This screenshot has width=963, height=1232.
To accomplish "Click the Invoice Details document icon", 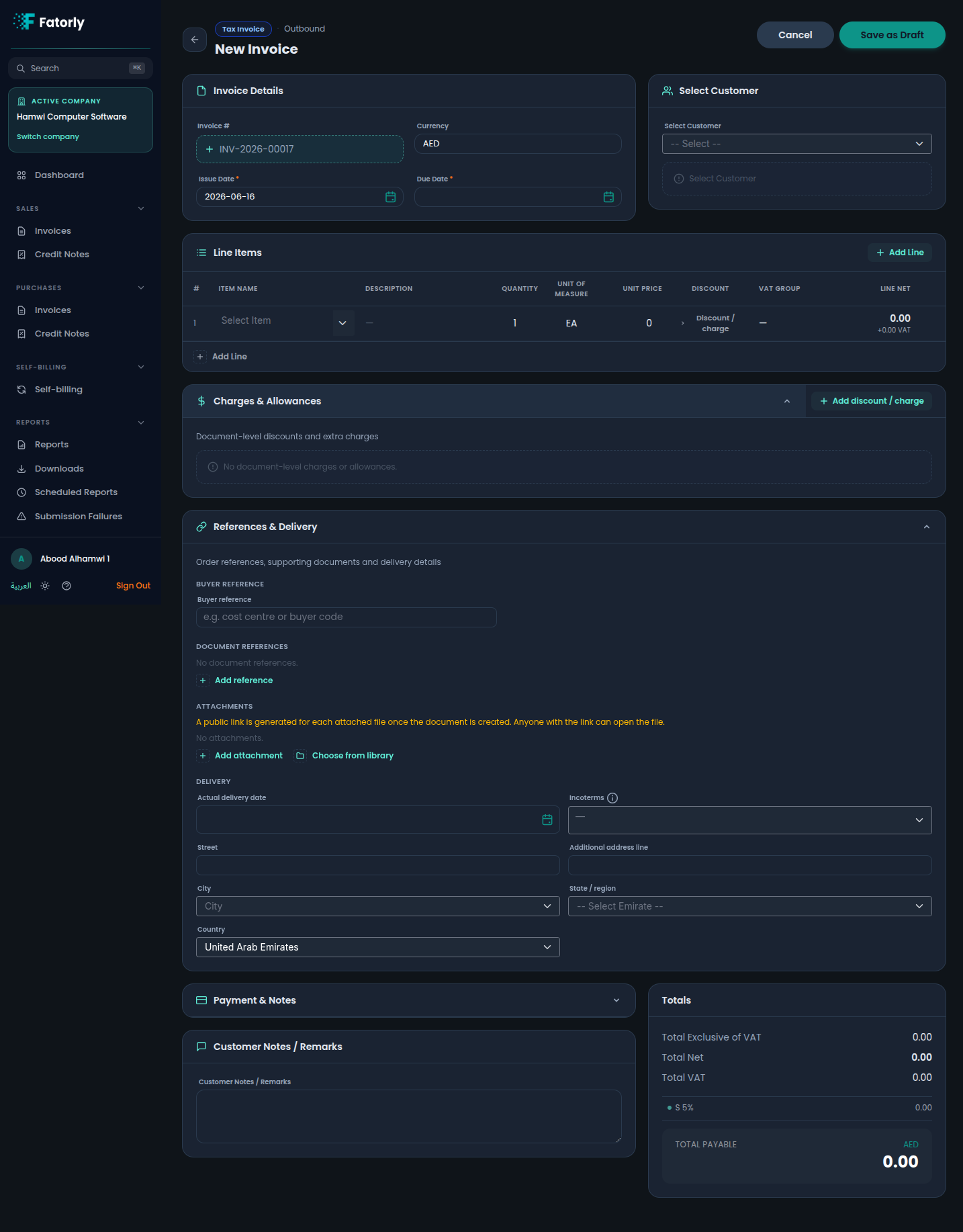I will pyautogui.click(x=201, y=91).
